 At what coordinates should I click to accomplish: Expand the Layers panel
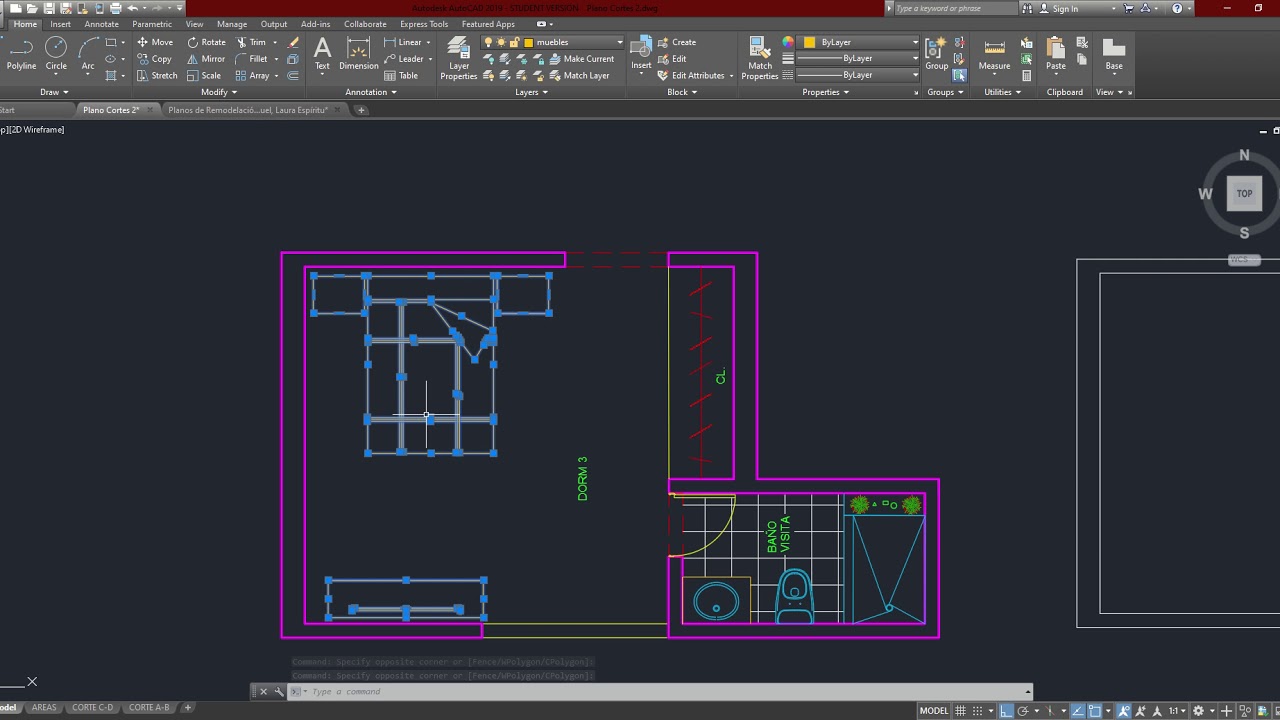point(531,92)
